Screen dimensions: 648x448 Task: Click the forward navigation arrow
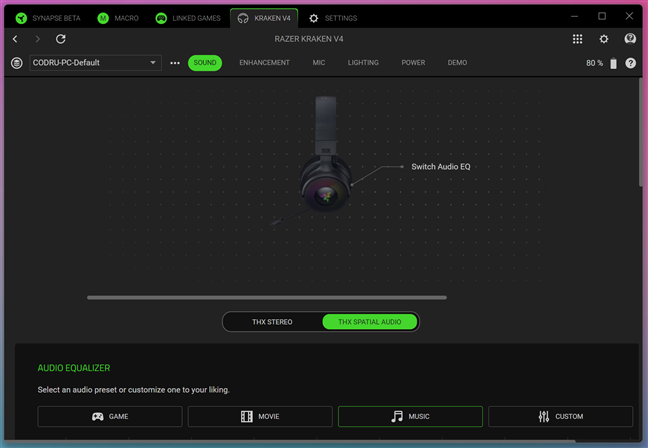(38, 39)
